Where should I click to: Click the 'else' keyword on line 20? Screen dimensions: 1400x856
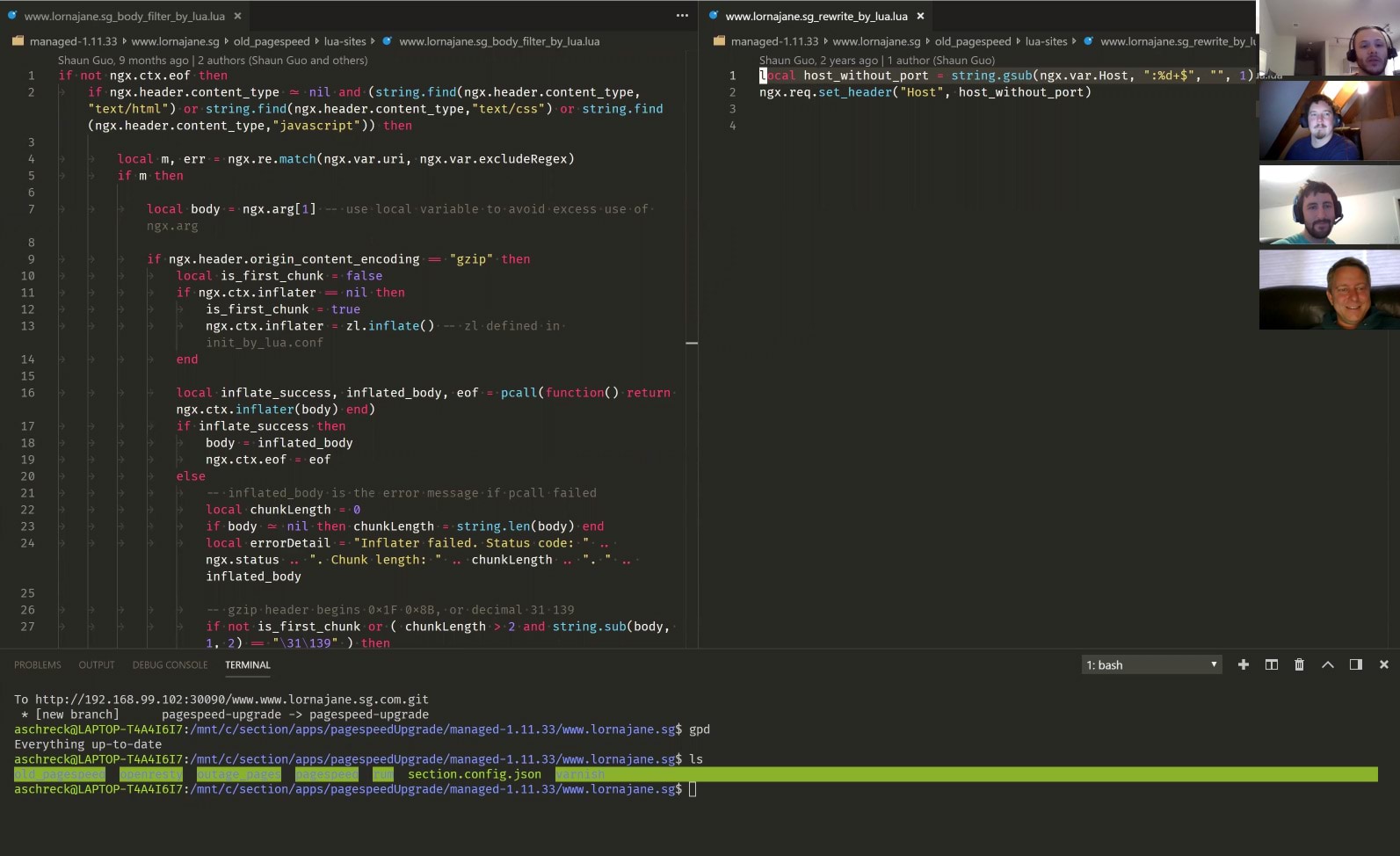coord(191,476)
